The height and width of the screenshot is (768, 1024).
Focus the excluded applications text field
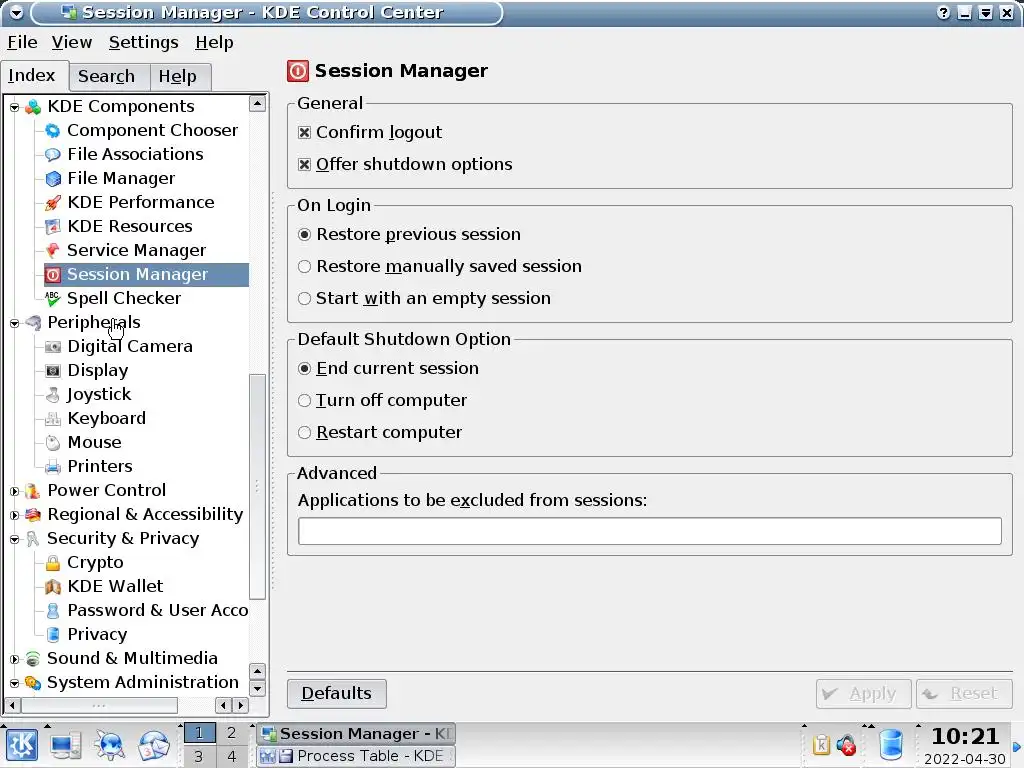click(650, 531)
